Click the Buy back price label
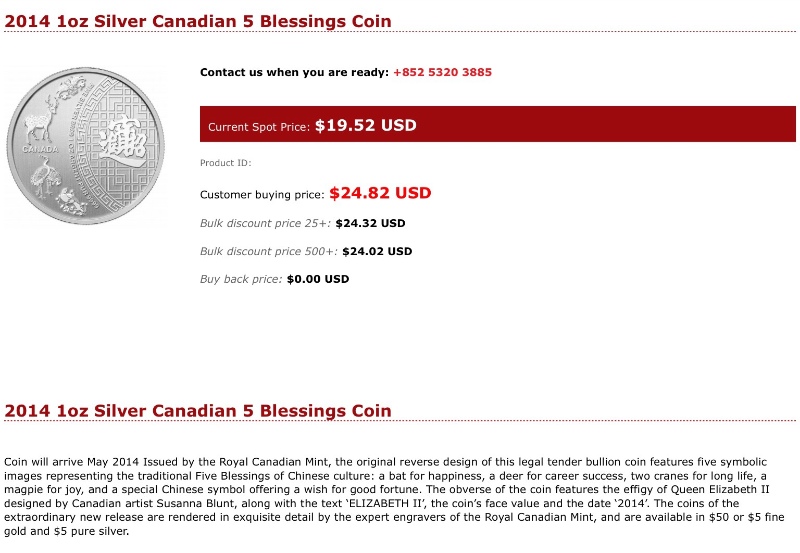The width and height of the screenshot is (800, 553). tap(241, 279)
